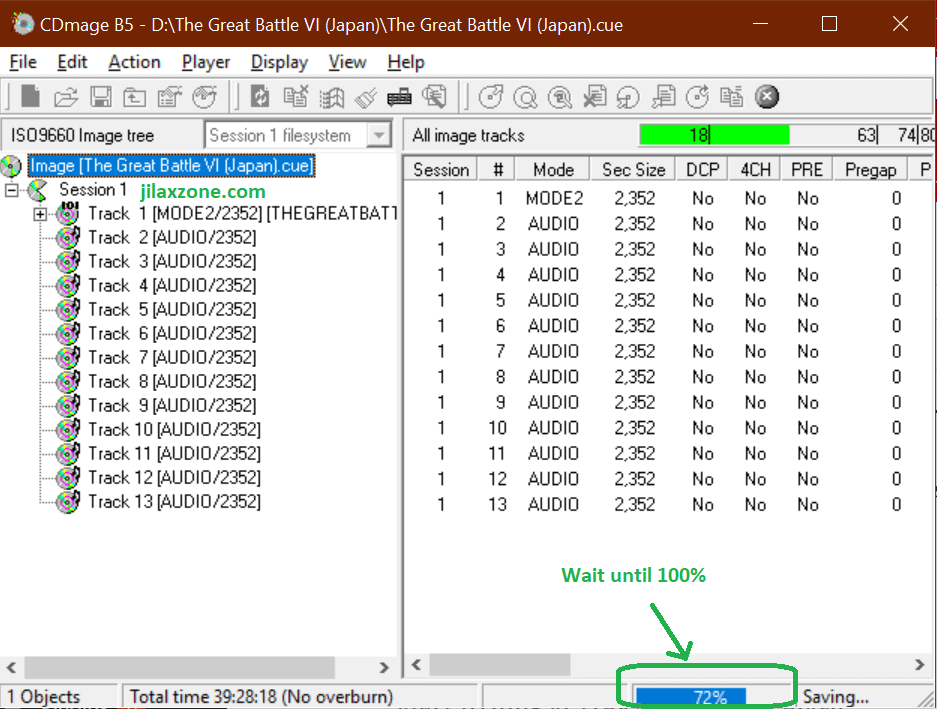
Task: Select Track 8 [AUDIO/2352] in the tree
Action: (x=172, y=381)
